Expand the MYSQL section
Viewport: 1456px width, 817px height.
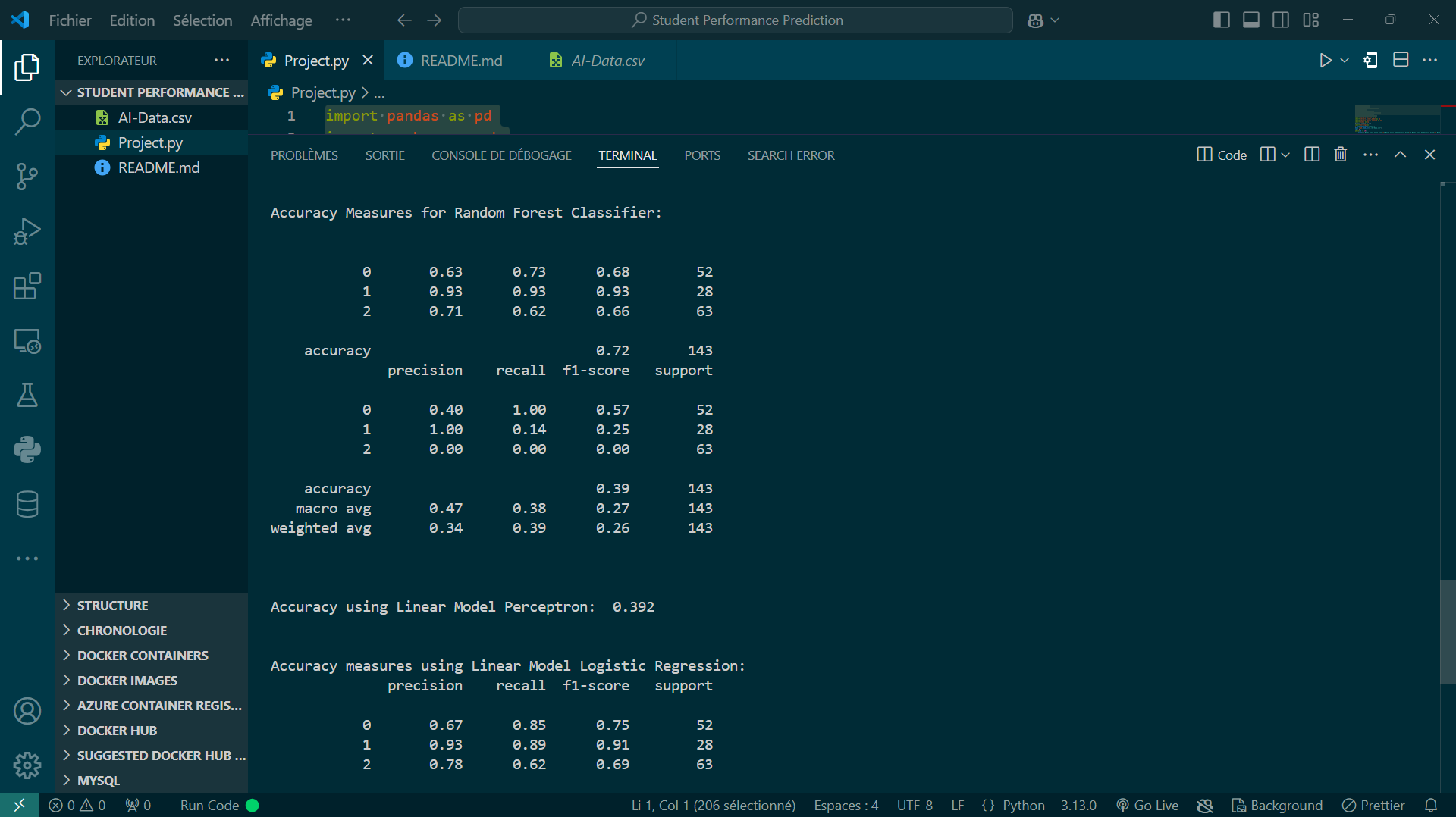click(x=152, y=781)
